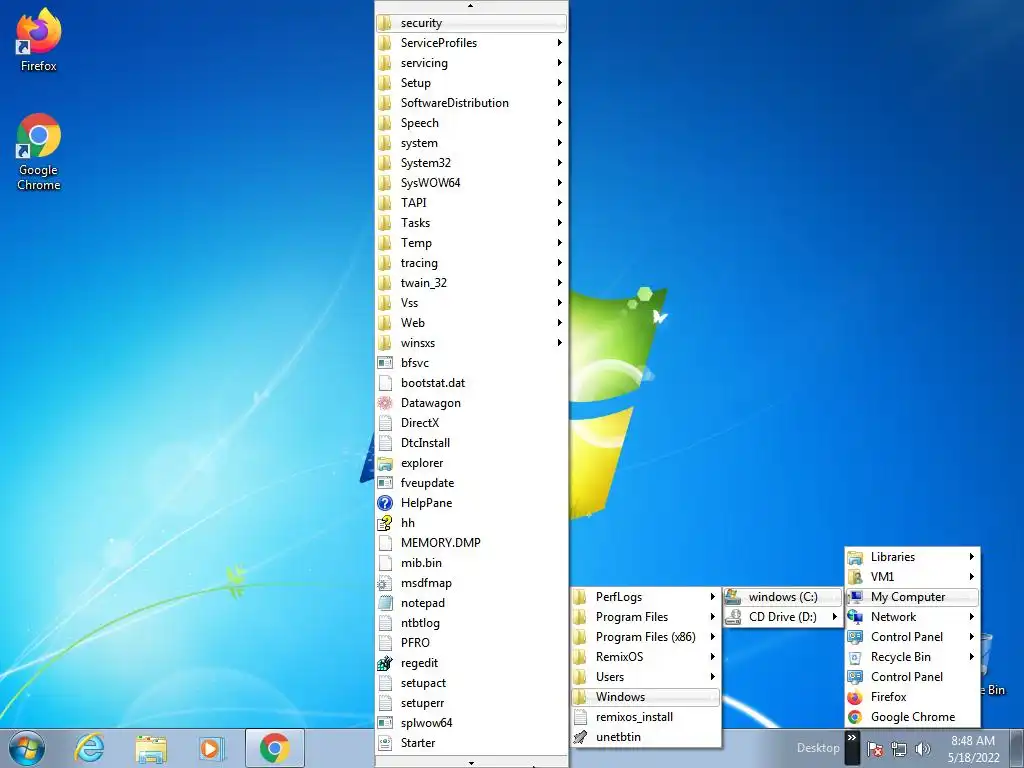The height and width of the screenshot is (768, 1024).
Task: Click HelpPane question mark icon
Action: 385,503
